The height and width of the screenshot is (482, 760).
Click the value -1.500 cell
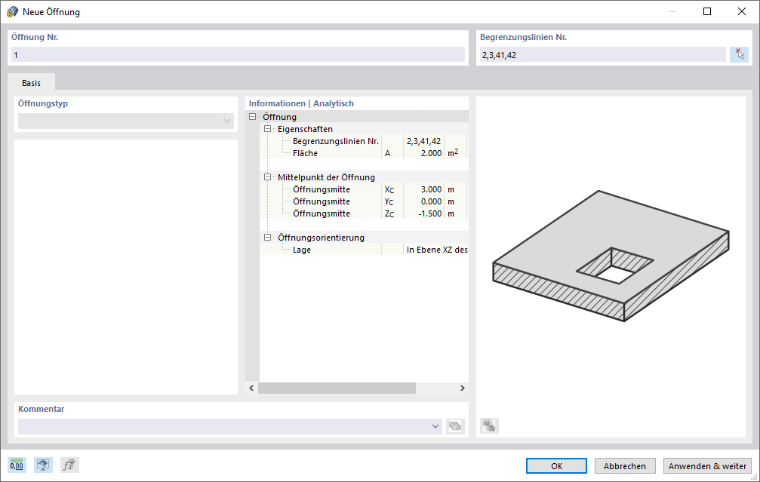point(424,214)
